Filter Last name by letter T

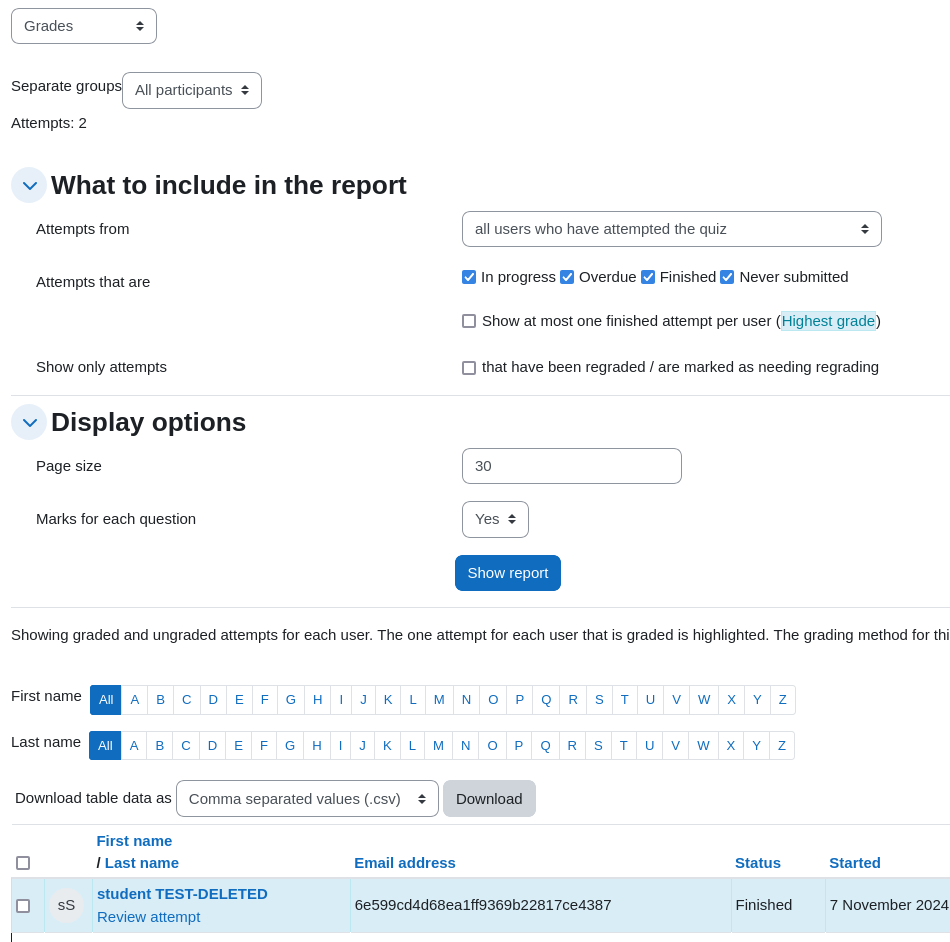point(624,746)
